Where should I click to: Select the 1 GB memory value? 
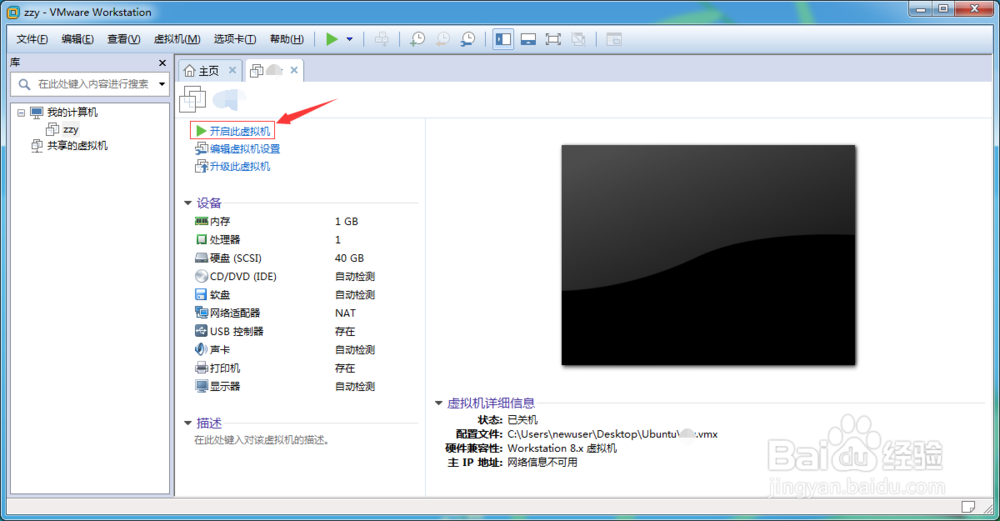(x=346, y=221)
